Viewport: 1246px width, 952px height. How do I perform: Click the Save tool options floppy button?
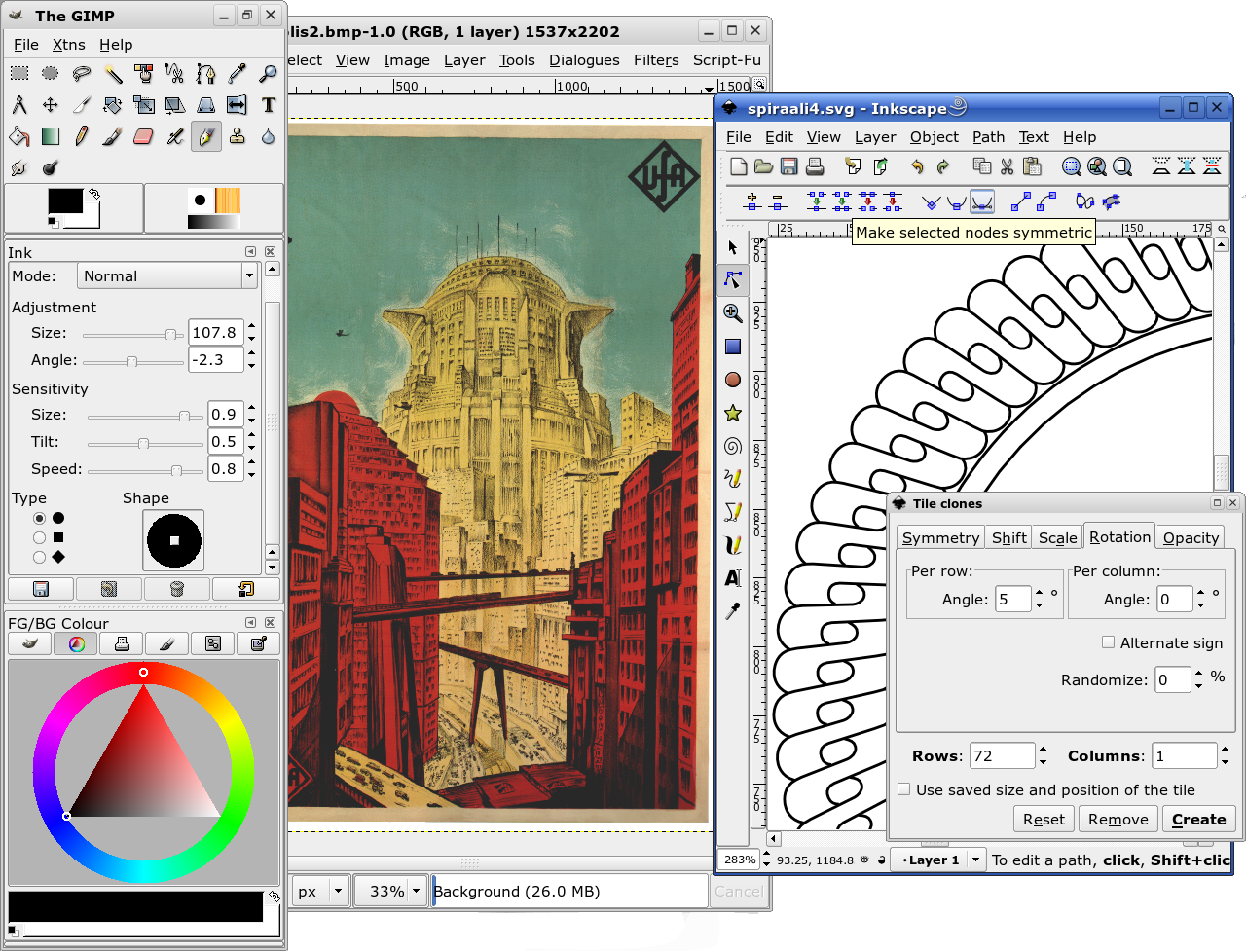pyautogui.click(x=41, y=589)
